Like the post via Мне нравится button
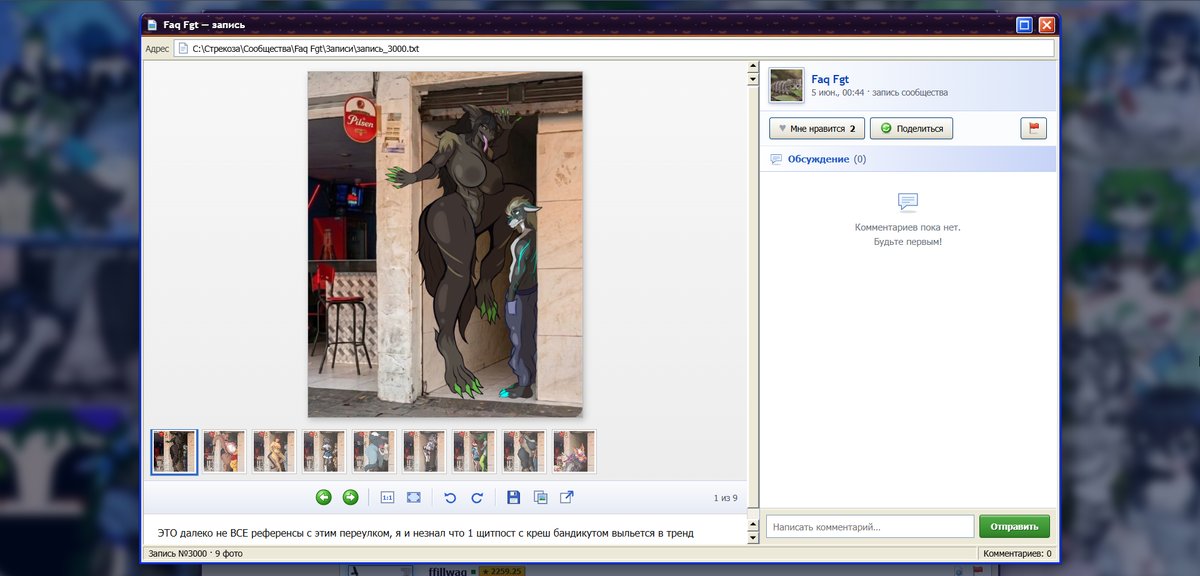Image resolution: width=1200 pixels, height=576 pixels. (817, 128)
